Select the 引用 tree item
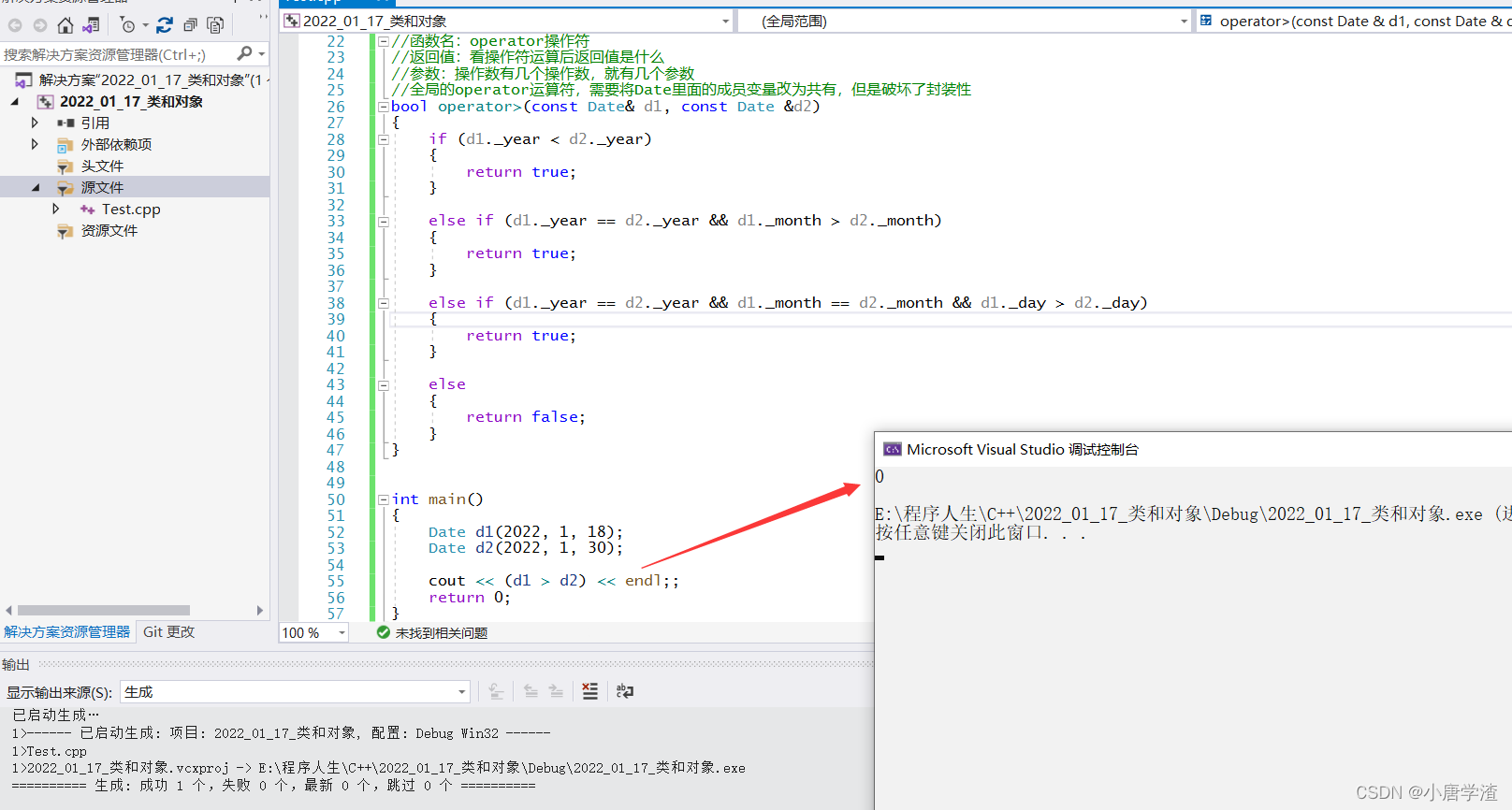Viewport: 1512px width, 810px height. point(94,123)
